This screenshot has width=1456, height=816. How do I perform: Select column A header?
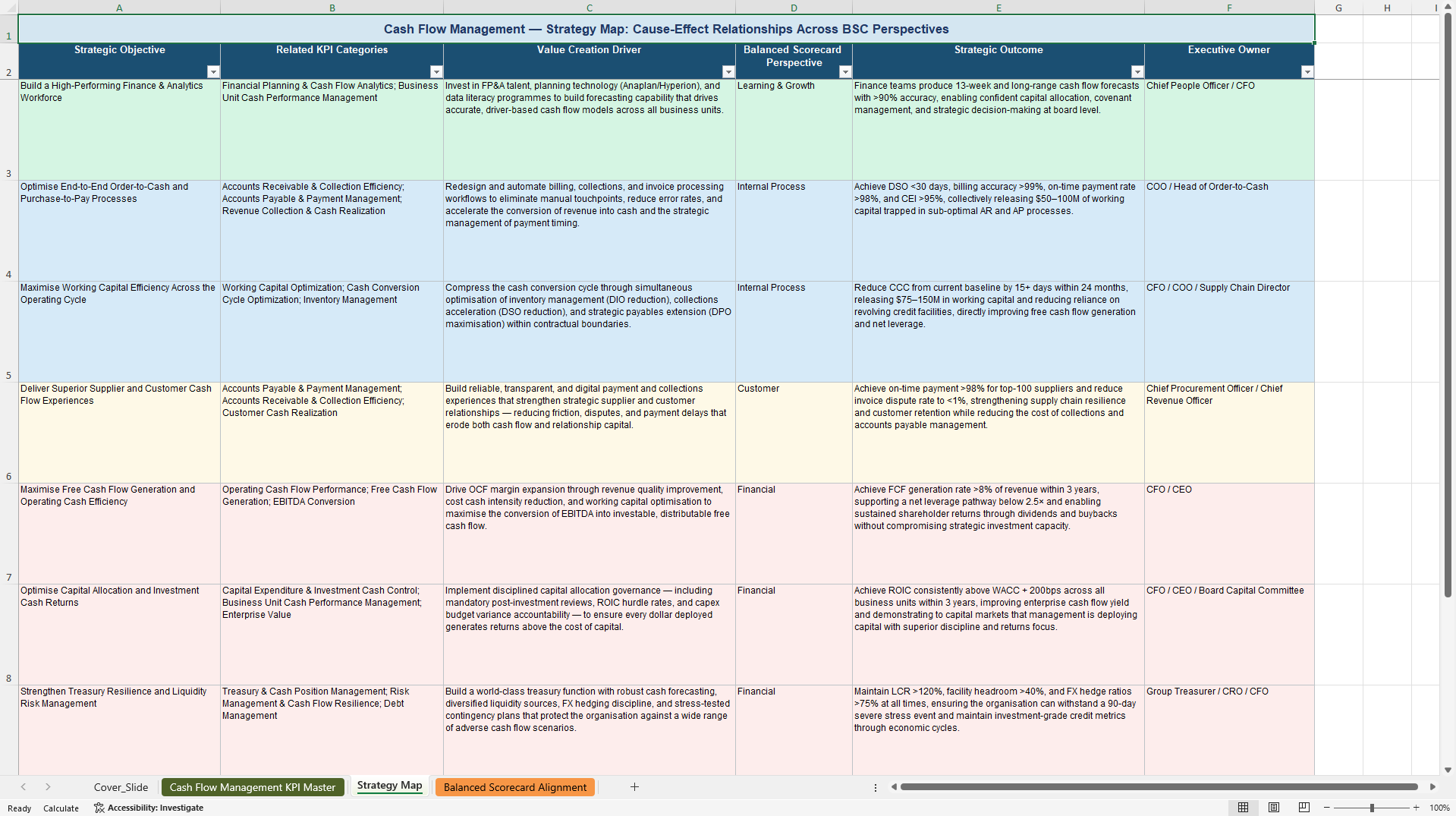click(x=119, y=8)
